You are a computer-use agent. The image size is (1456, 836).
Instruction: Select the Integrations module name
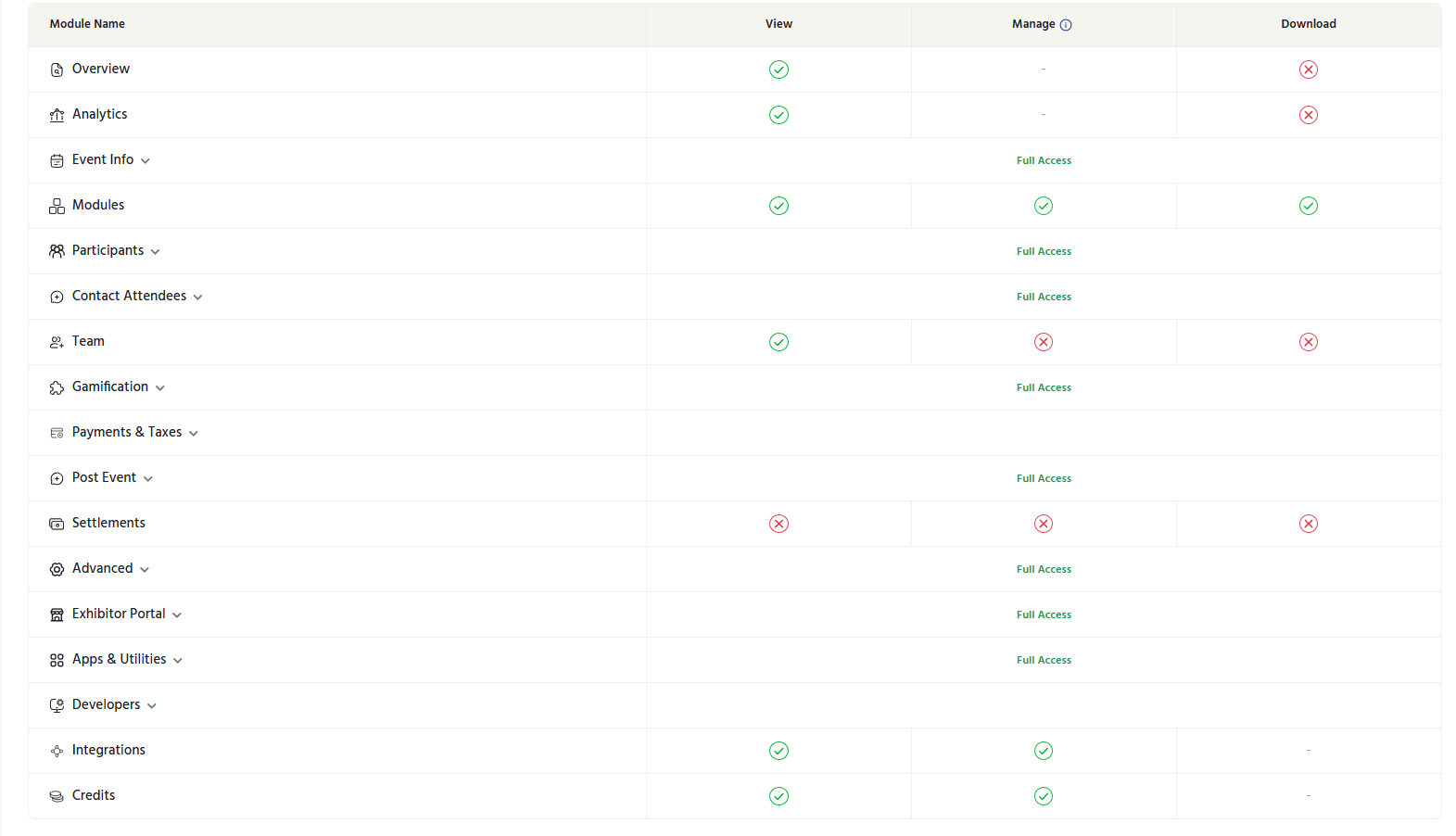tap(108, 750)
